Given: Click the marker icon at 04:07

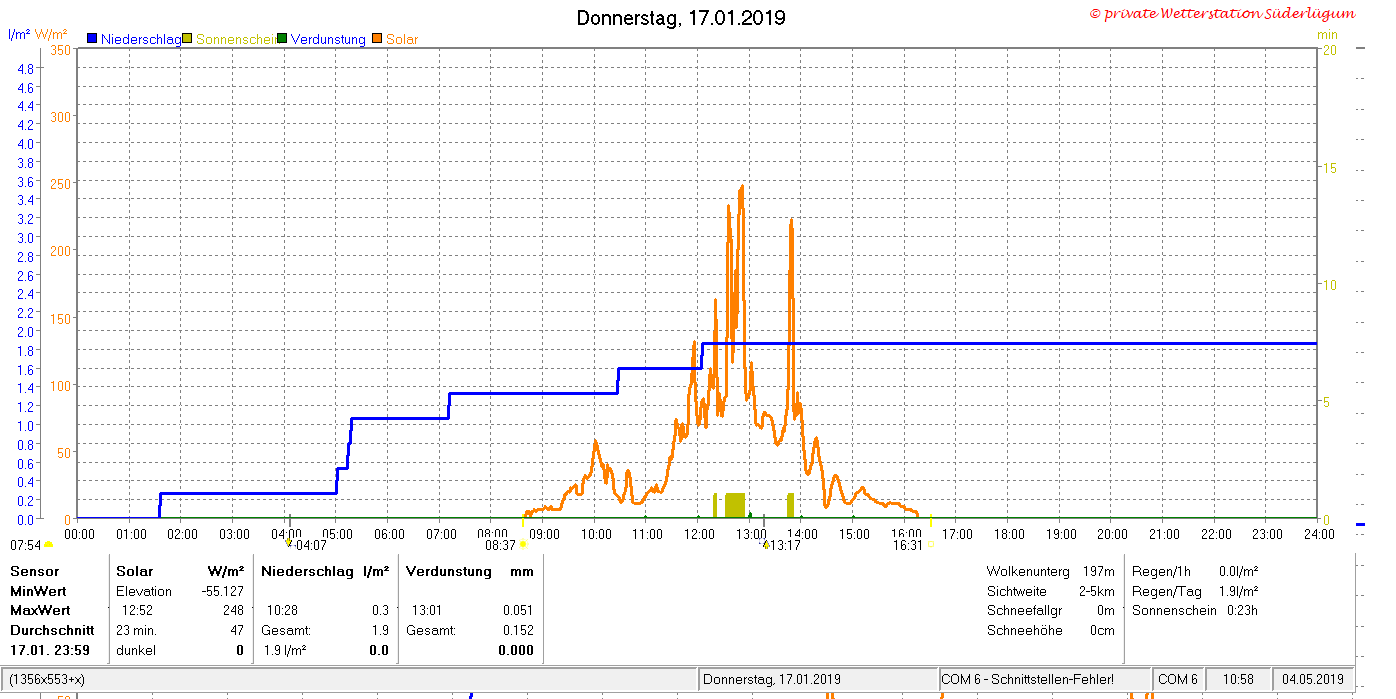Looking at the screenshot, I should tap(289, 542).
